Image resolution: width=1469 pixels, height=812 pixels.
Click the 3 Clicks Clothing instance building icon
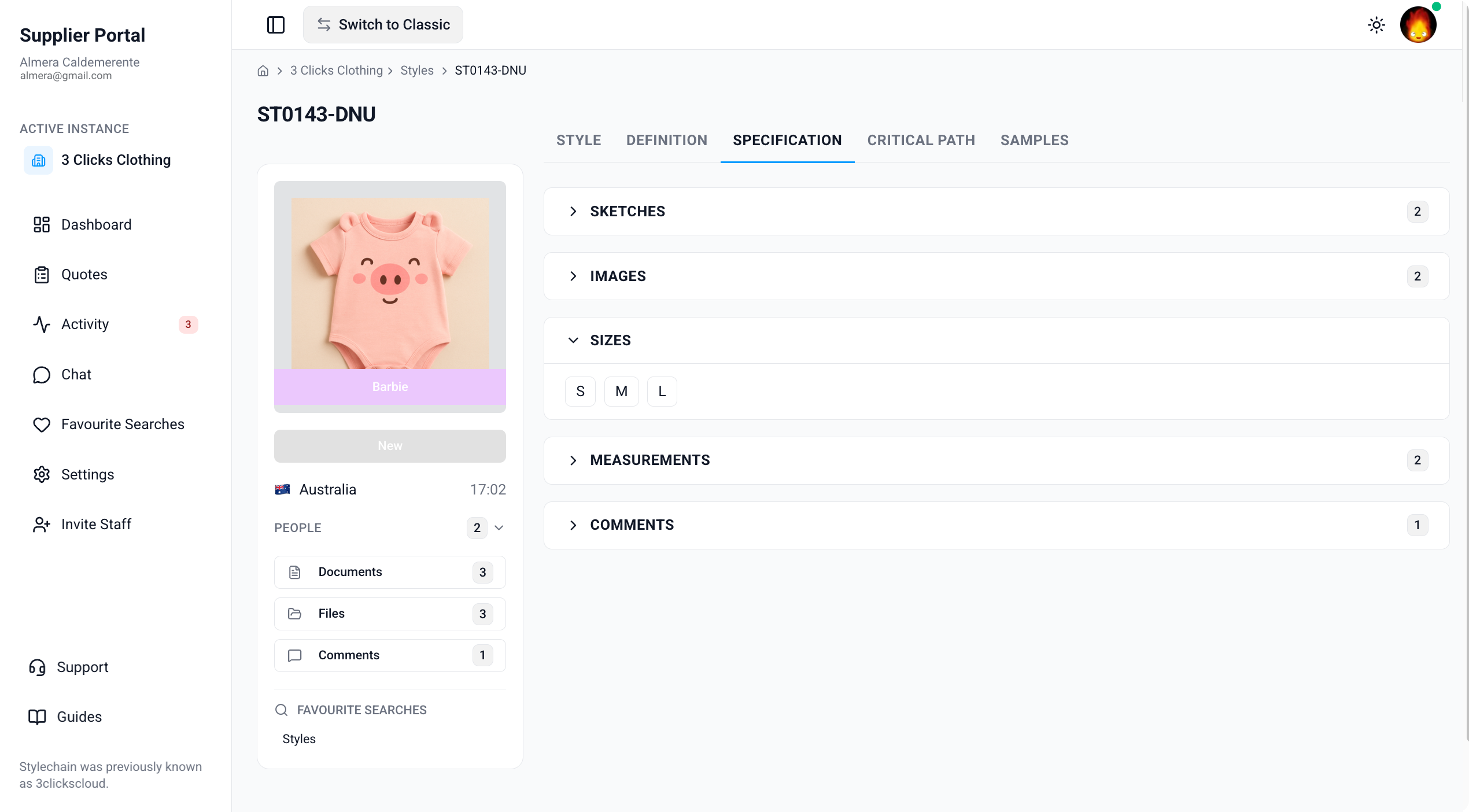[39, 160]
